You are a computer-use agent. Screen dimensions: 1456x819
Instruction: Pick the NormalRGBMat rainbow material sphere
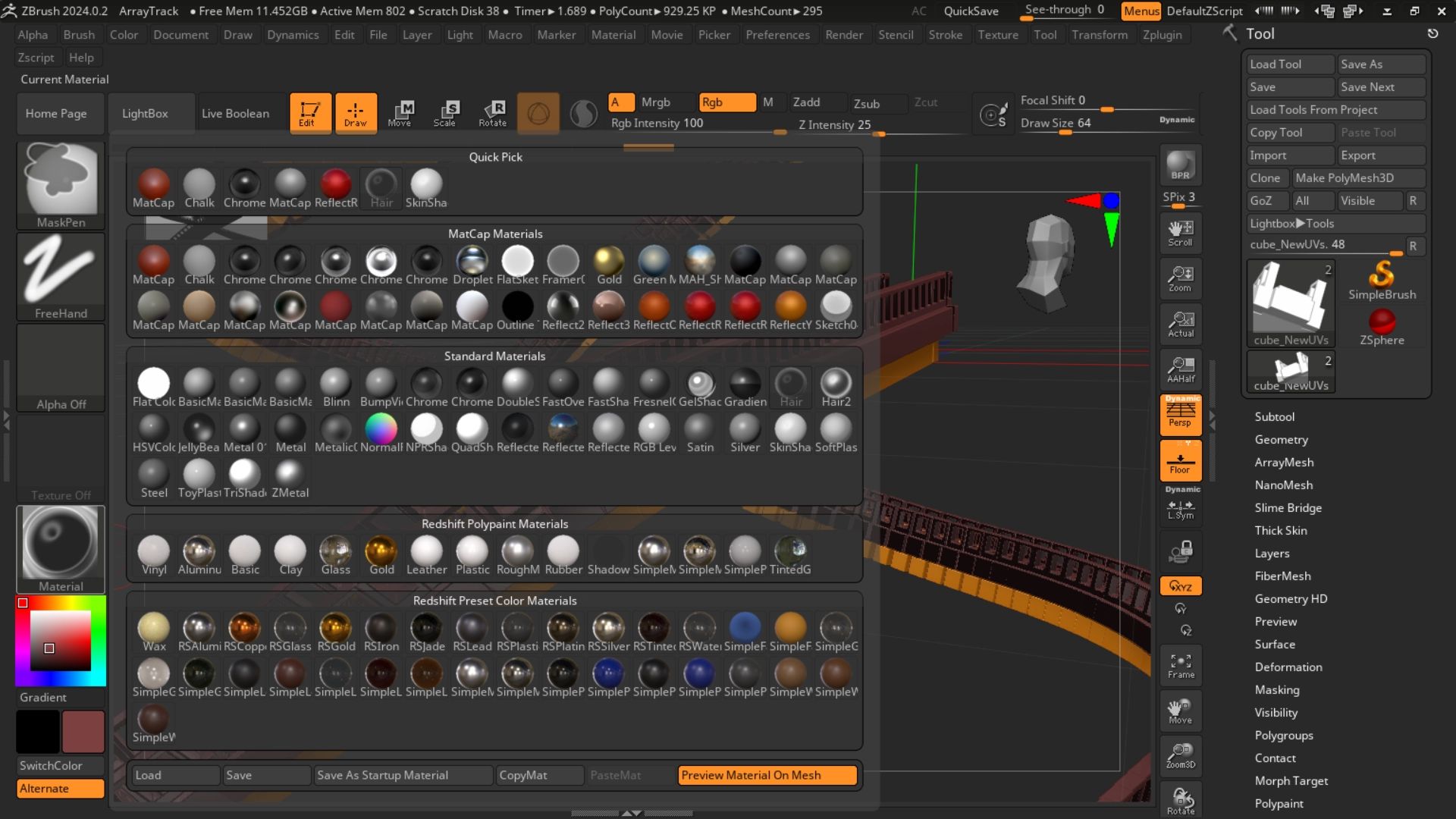[381, 429]
